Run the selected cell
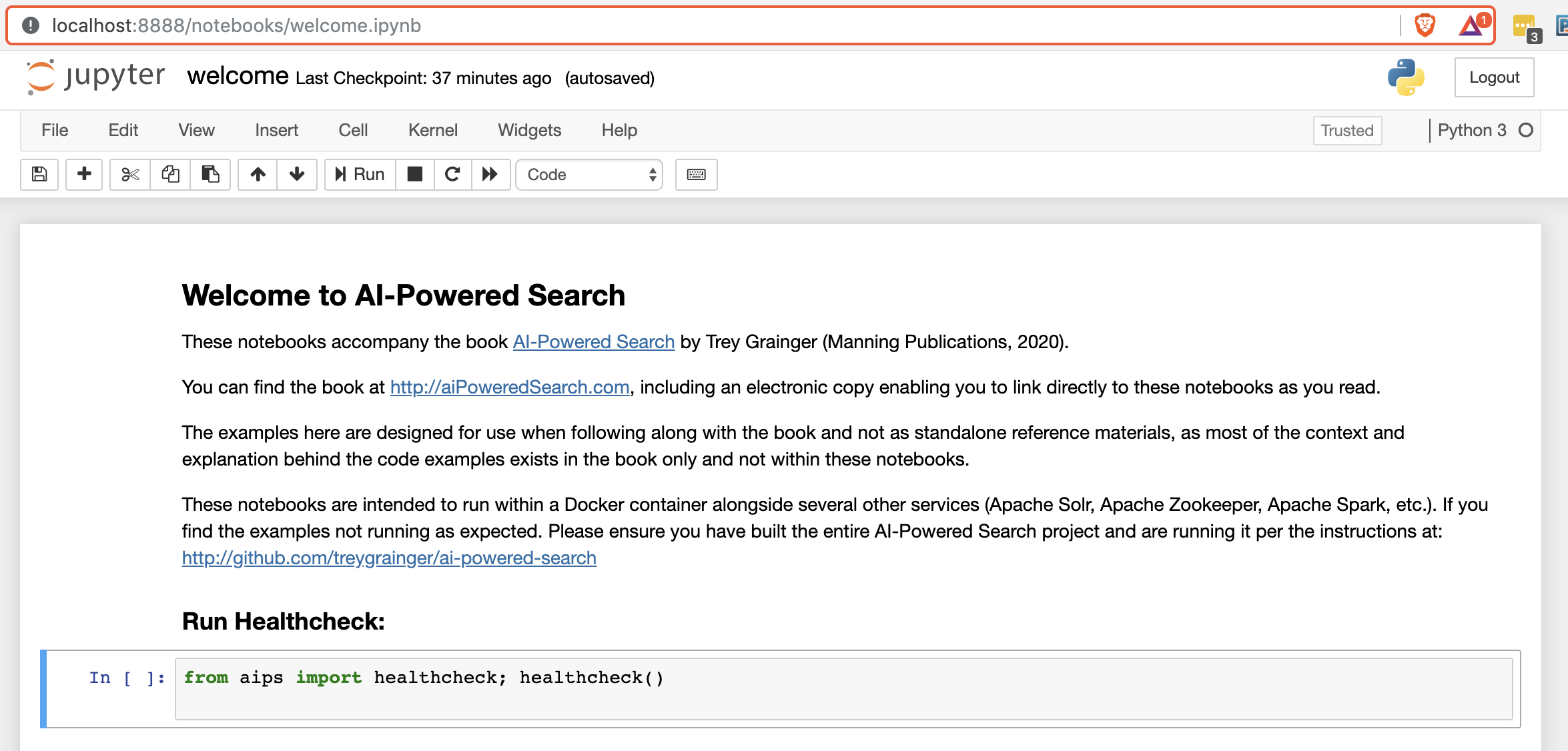 [359, 174]
